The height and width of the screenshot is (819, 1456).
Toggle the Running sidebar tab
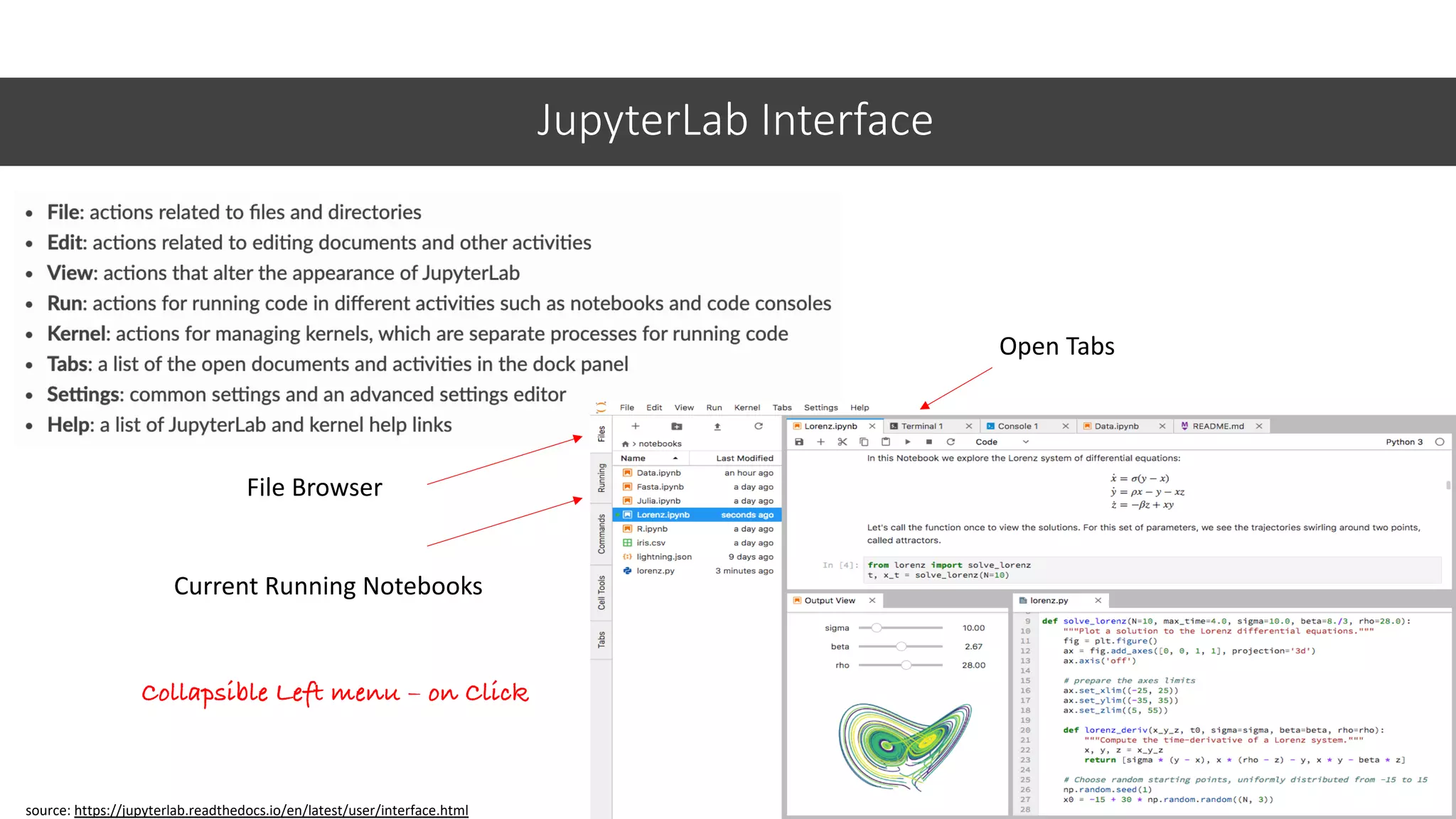pyautogui.click(x=601, y=478)
